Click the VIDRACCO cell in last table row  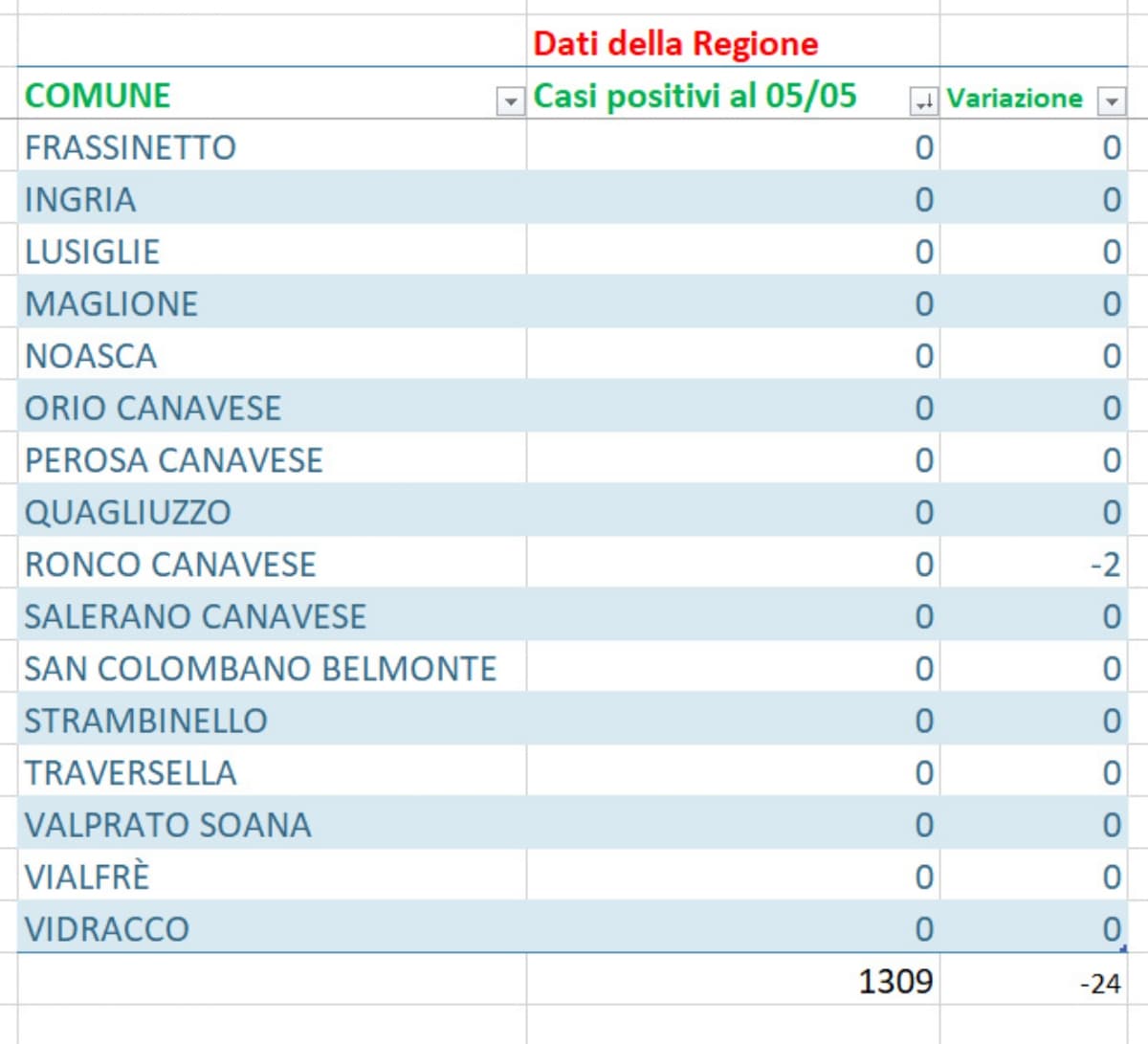coord(107,928)
